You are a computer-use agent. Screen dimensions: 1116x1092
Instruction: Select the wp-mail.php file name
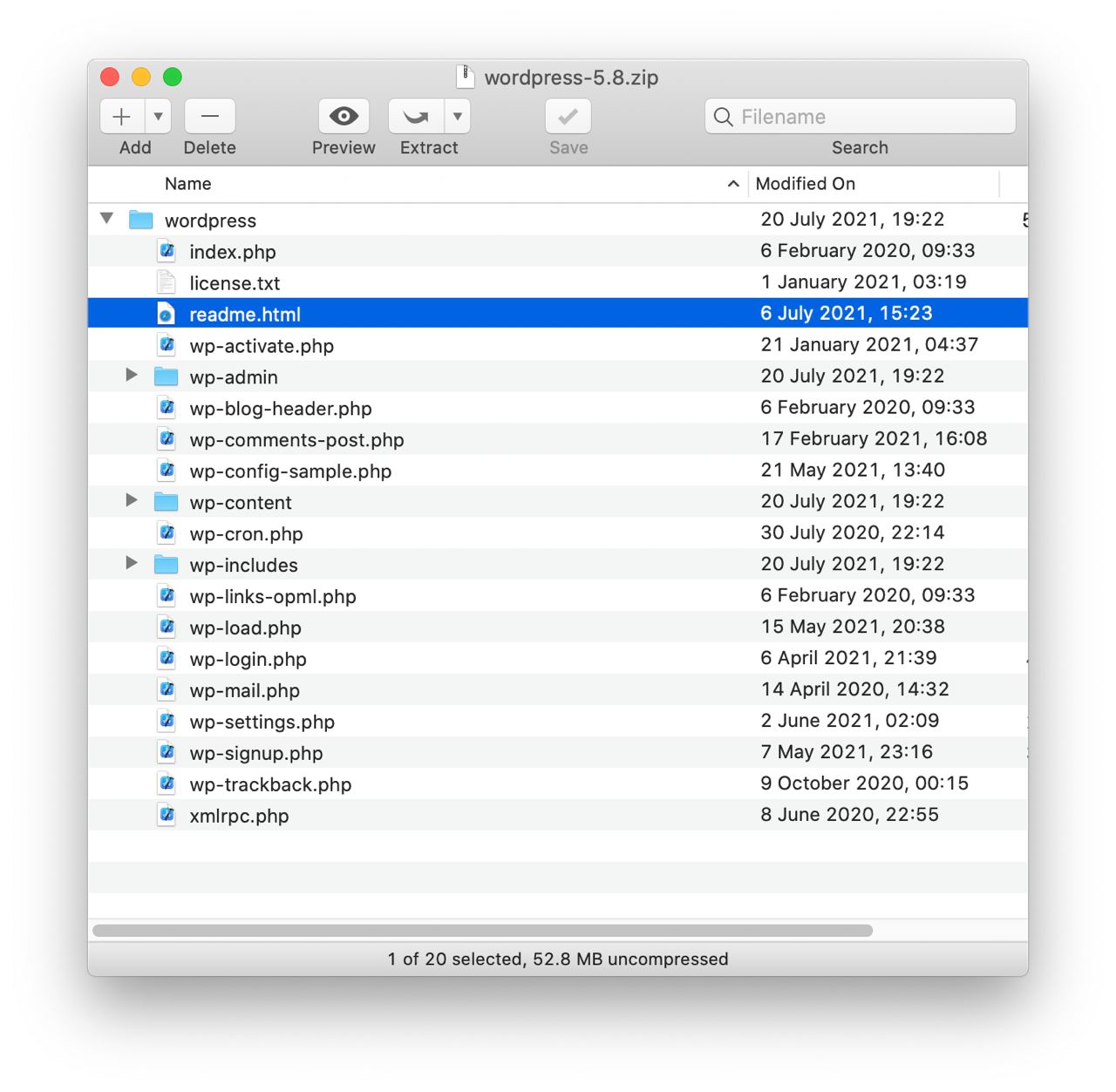click(x=244, y=691)
